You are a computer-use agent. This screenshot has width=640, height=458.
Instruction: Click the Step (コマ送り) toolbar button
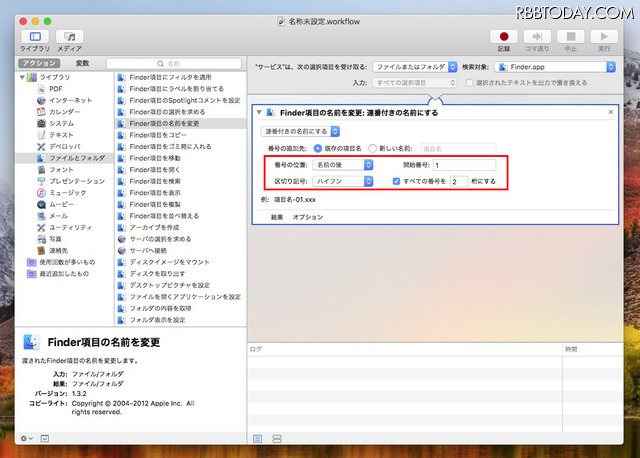tap(537, 37)
